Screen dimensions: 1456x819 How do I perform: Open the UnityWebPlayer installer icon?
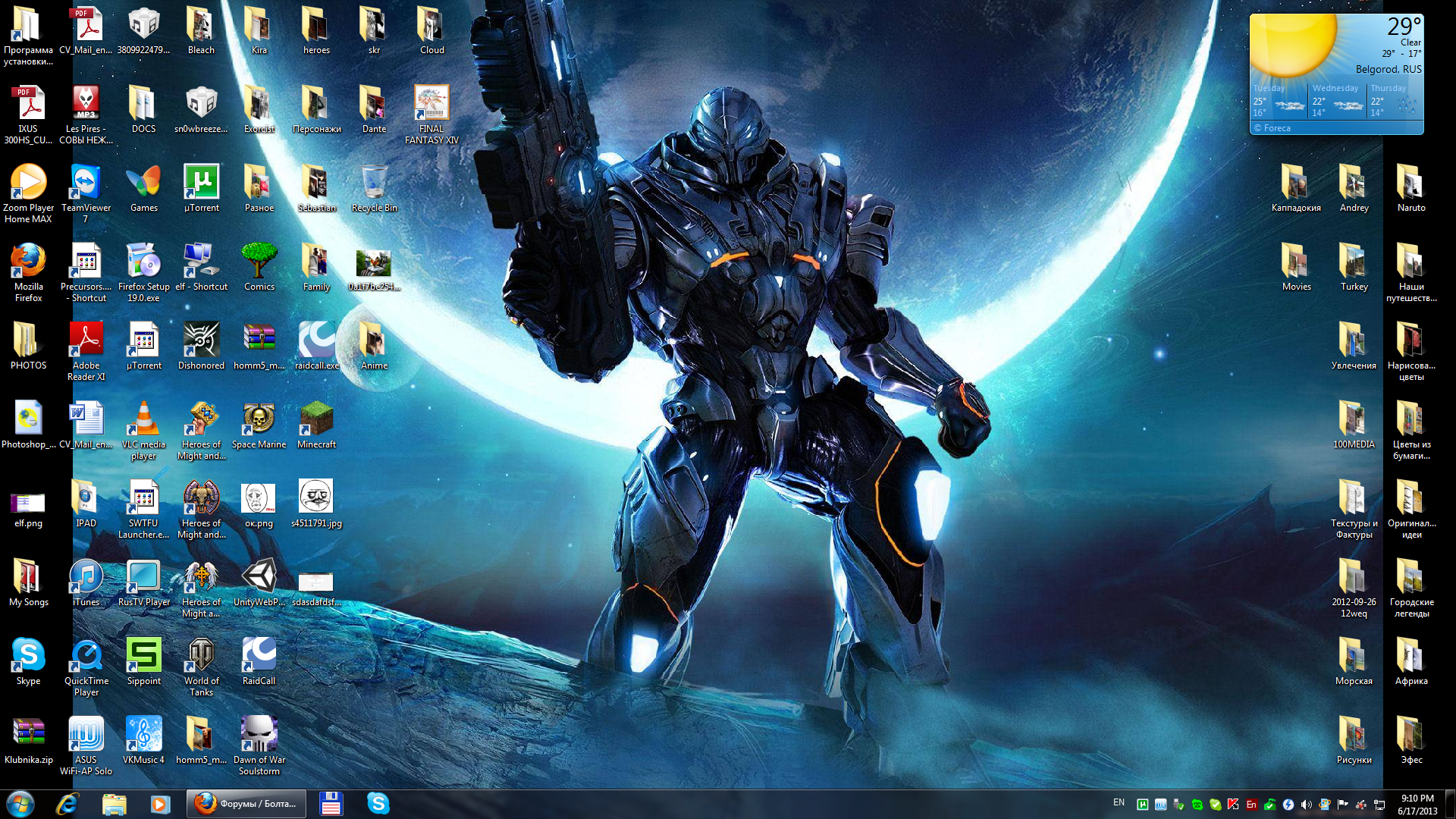click(x=259, y=576)
